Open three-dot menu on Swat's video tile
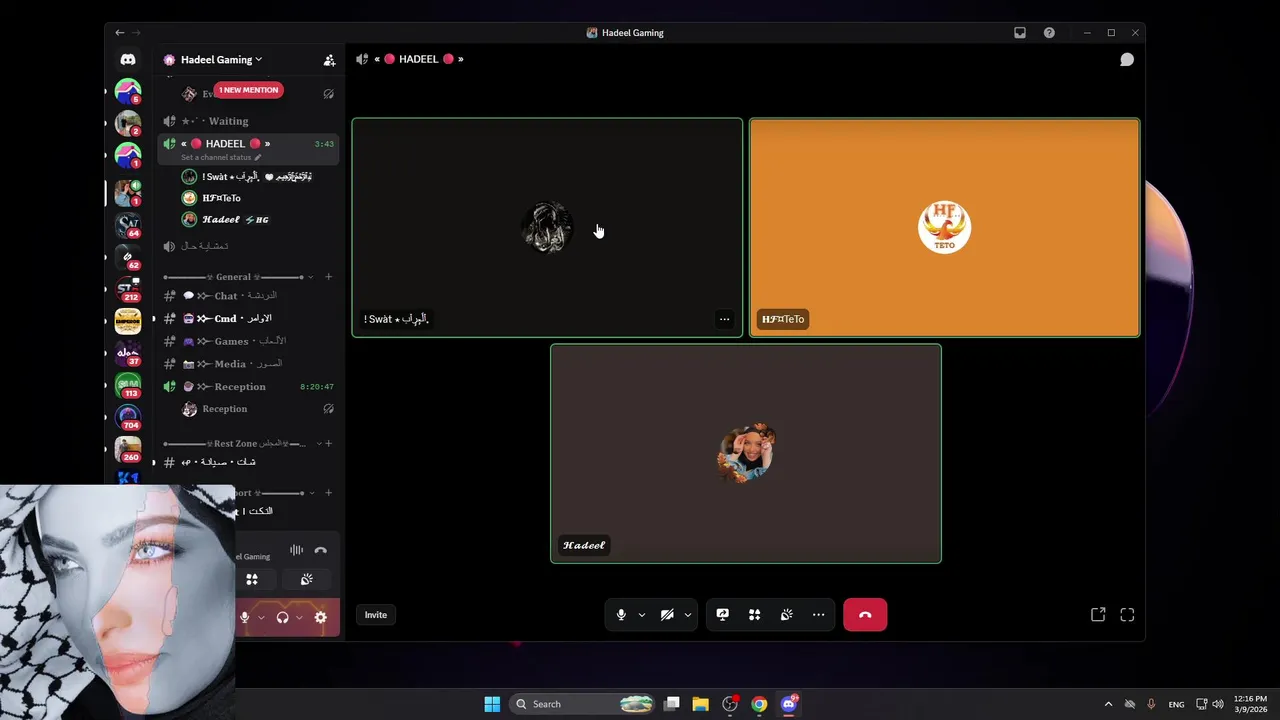The width and height of the screenshot is (1280, 720). (x=724, y=320)
